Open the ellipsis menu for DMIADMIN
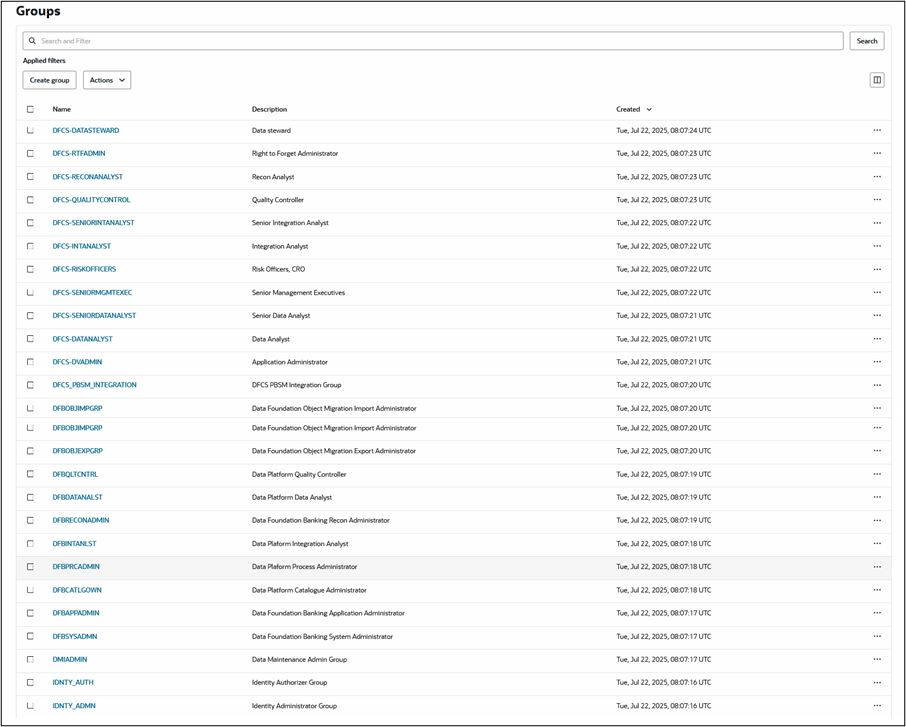Screen dimensions: 906x727 pyautogui.click(x=877, y=659)
